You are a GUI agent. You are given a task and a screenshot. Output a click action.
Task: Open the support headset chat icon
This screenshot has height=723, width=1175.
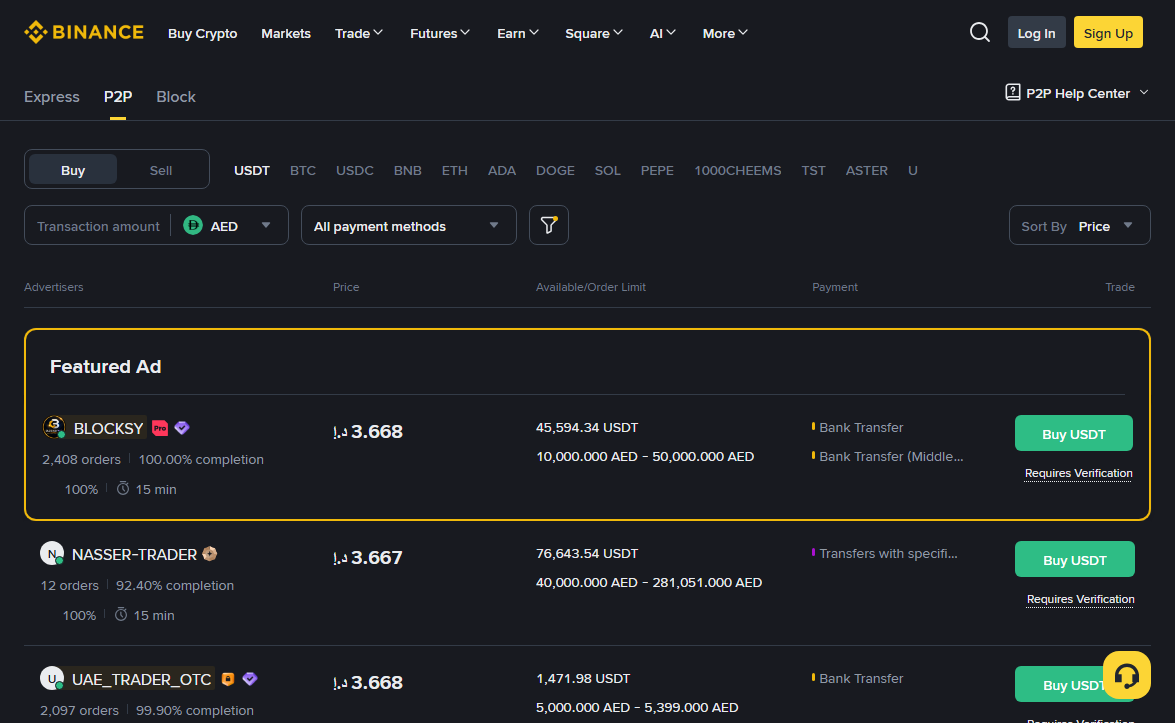tap(1126, 675)
